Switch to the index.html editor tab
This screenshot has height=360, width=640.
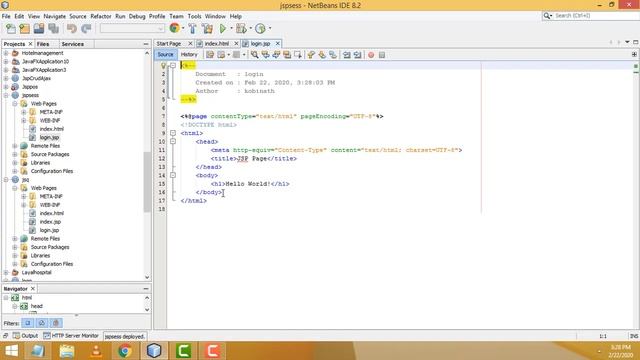tap(217, 44)
